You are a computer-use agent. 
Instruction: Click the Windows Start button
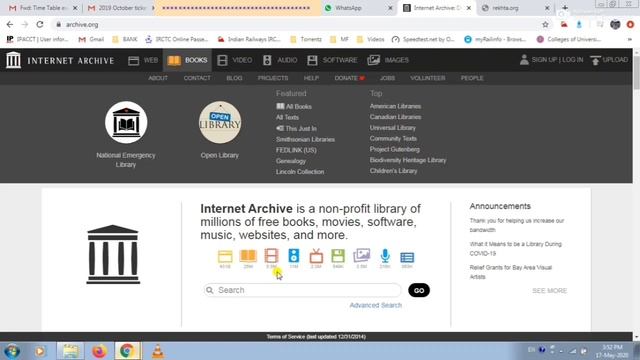click(12, 351)
